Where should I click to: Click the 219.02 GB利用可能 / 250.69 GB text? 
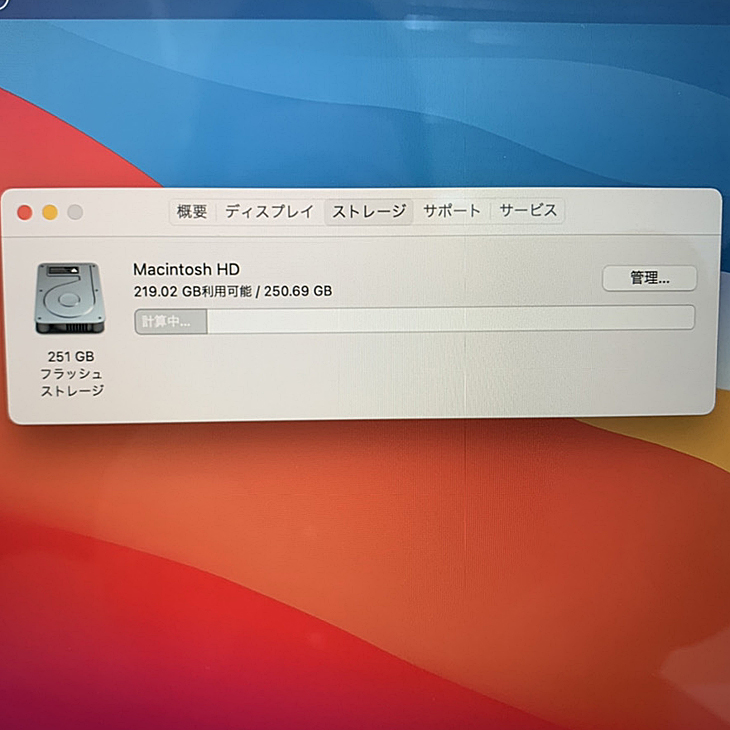point(233,291)
